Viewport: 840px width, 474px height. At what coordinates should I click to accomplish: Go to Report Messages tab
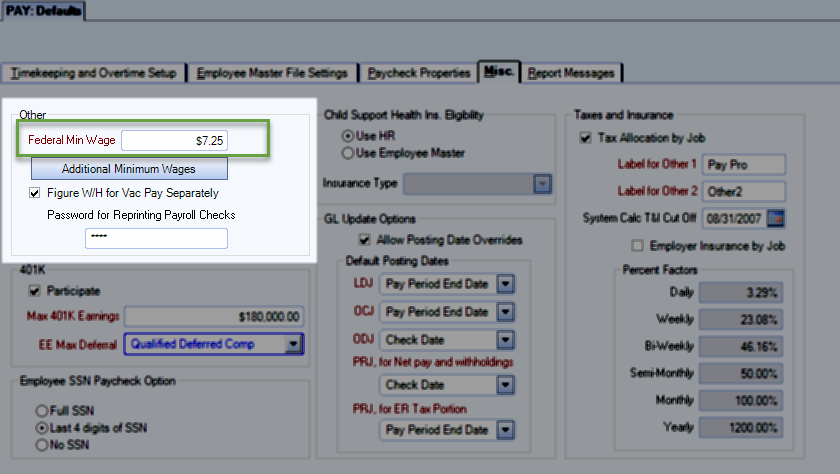click(572, 73)
